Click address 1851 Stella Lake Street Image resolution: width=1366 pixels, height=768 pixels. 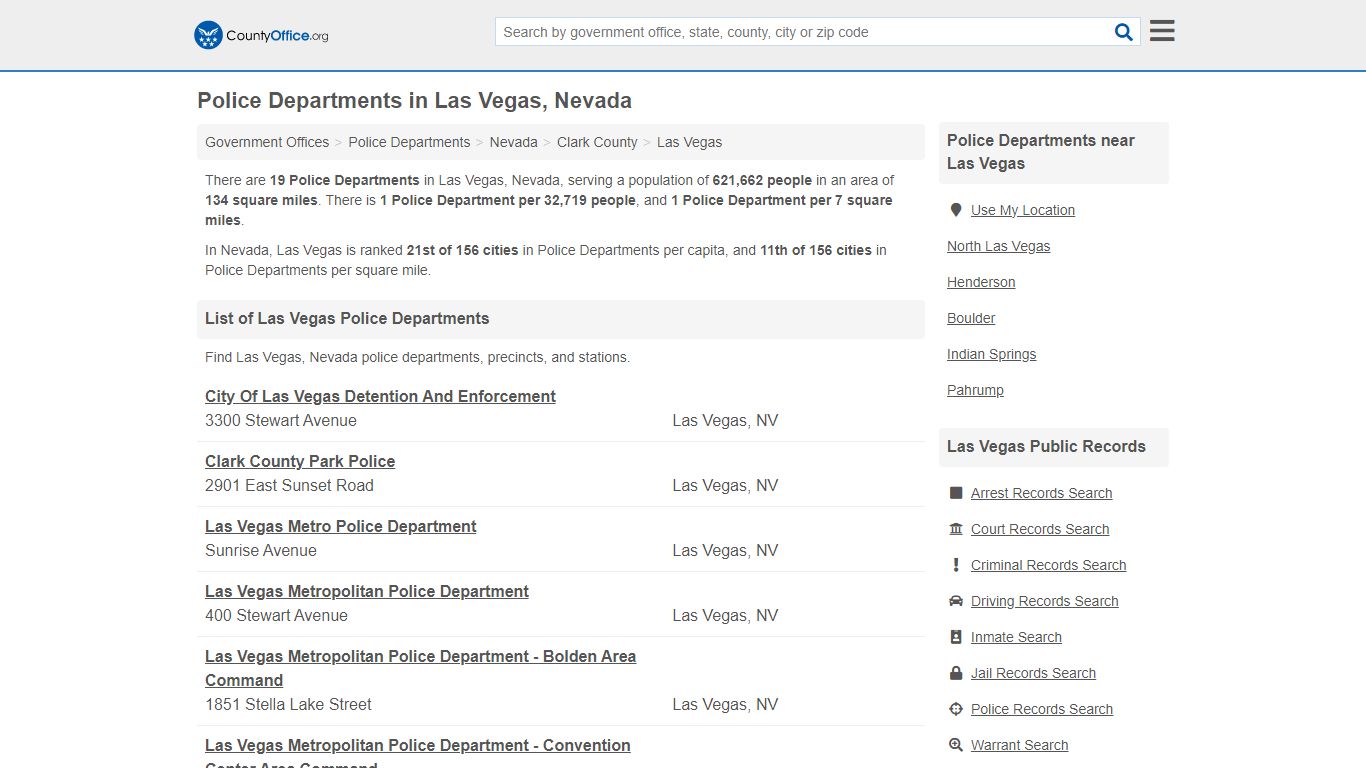pos(288,704)
